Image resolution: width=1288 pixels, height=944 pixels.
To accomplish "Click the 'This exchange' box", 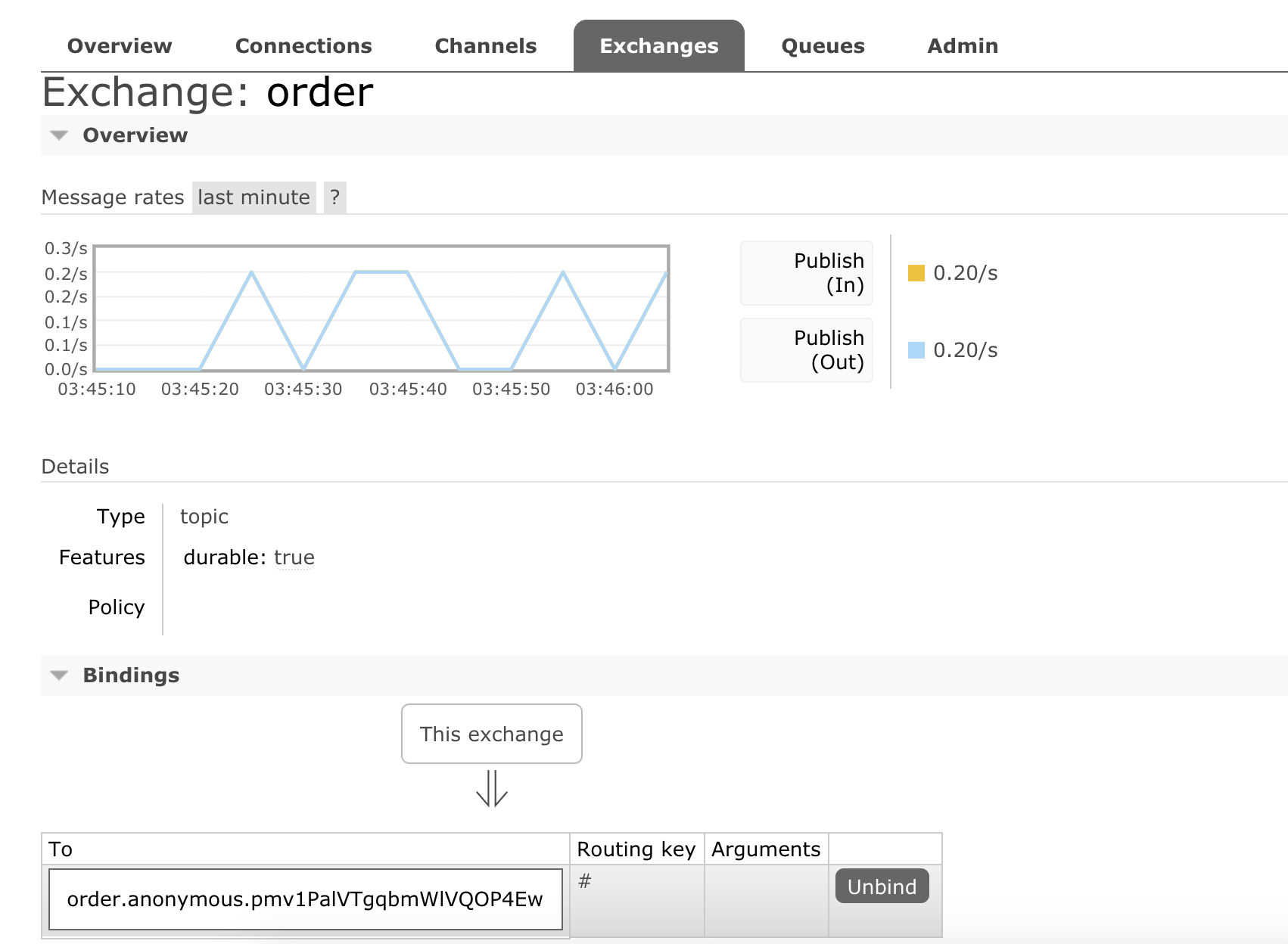I will coord(491,734).
